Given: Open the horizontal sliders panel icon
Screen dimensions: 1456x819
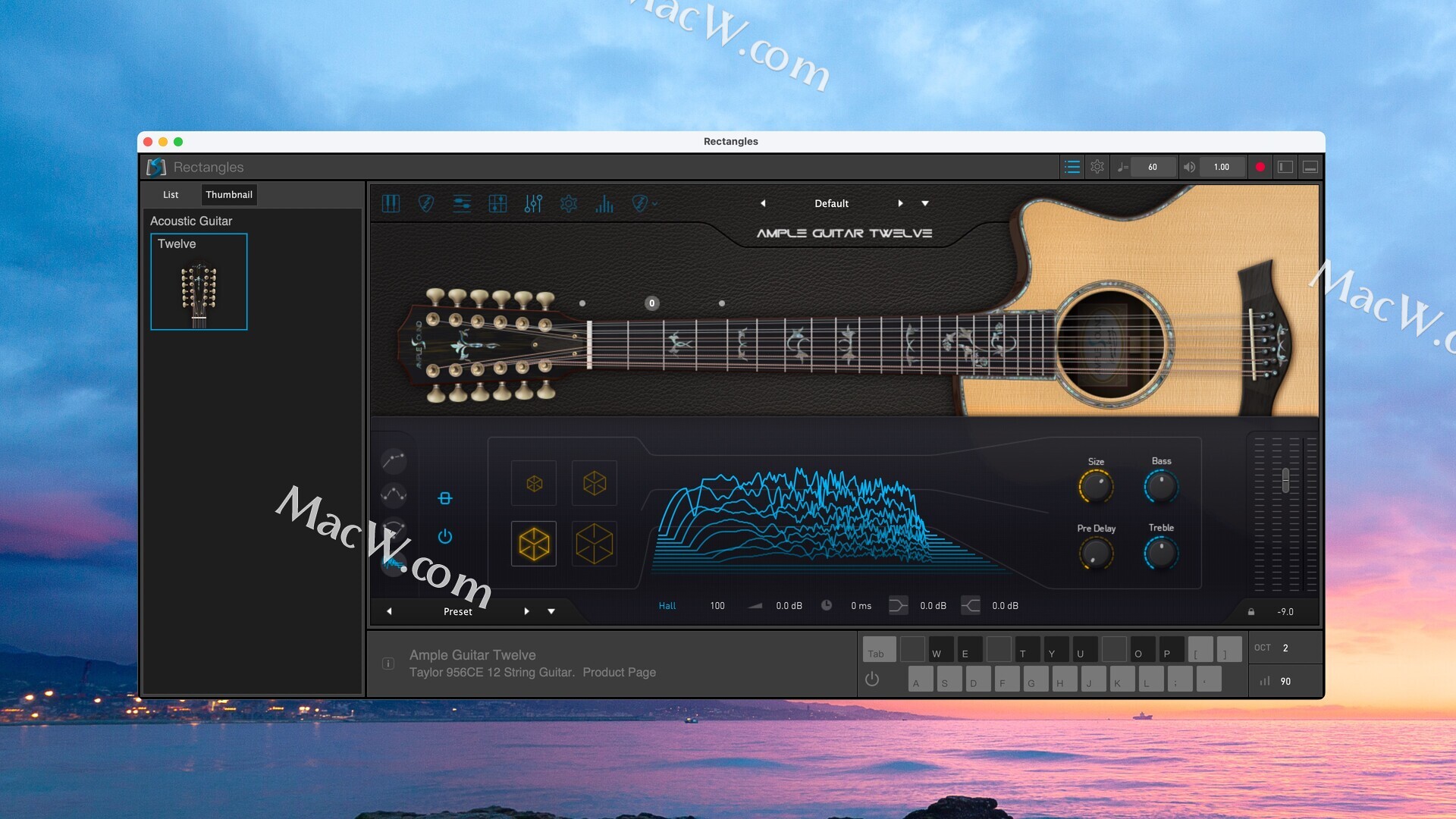Looking at the screenshot, I should click(462, 203).
